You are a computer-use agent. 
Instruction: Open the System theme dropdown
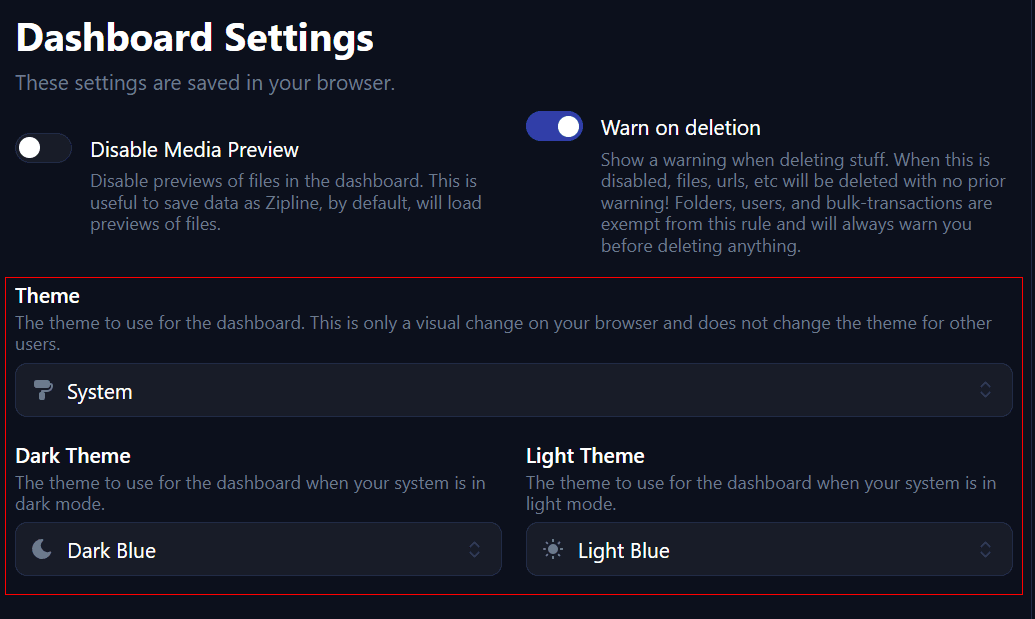coord(514,390)
